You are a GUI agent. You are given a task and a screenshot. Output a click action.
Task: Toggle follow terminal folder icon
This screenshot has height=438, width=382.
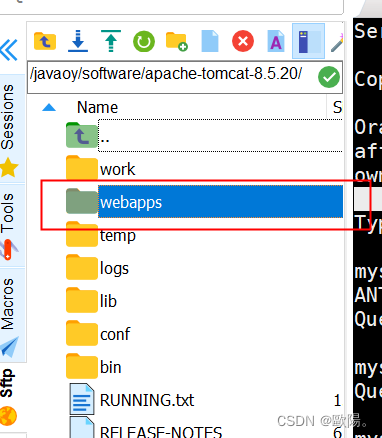308,41
